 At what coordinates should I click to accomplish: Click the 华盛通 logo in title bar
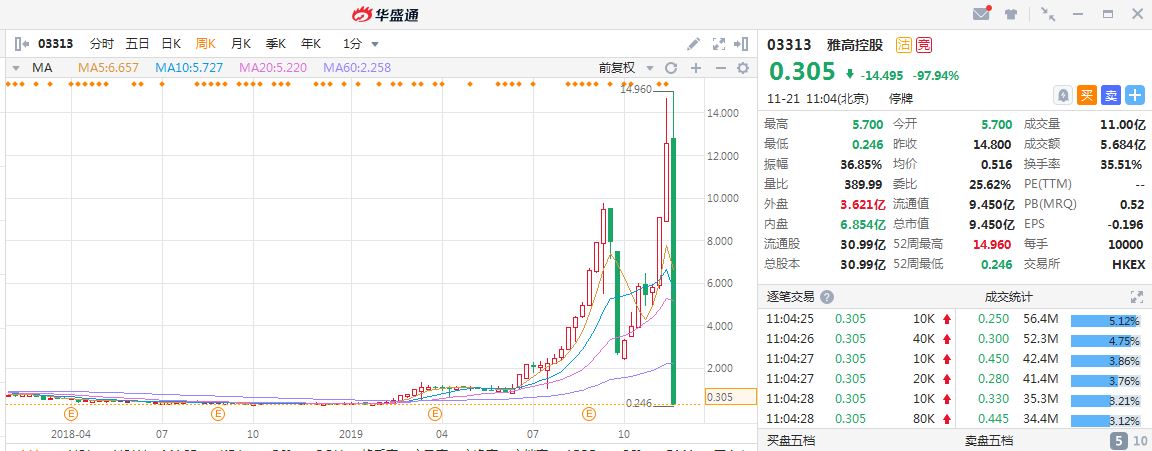point(386,14)
